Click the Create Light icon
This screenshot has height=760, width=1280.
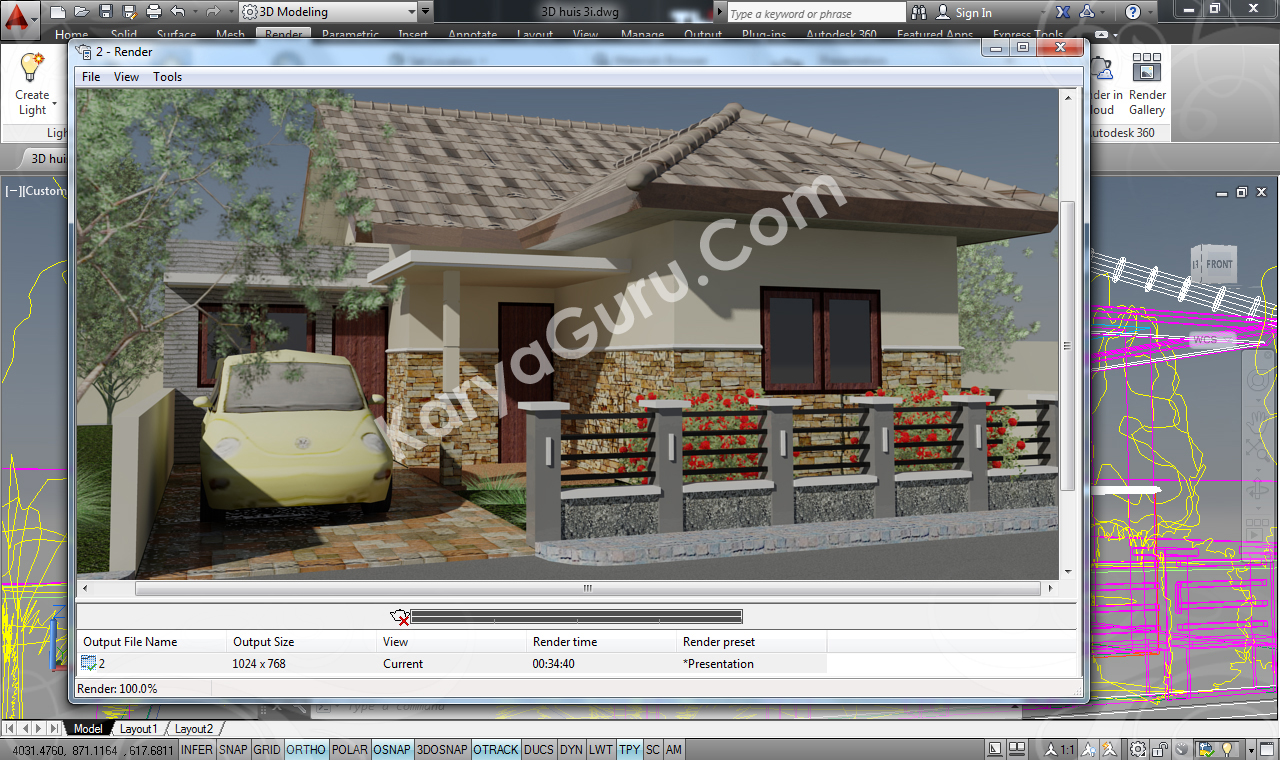(x=32, y=69)
